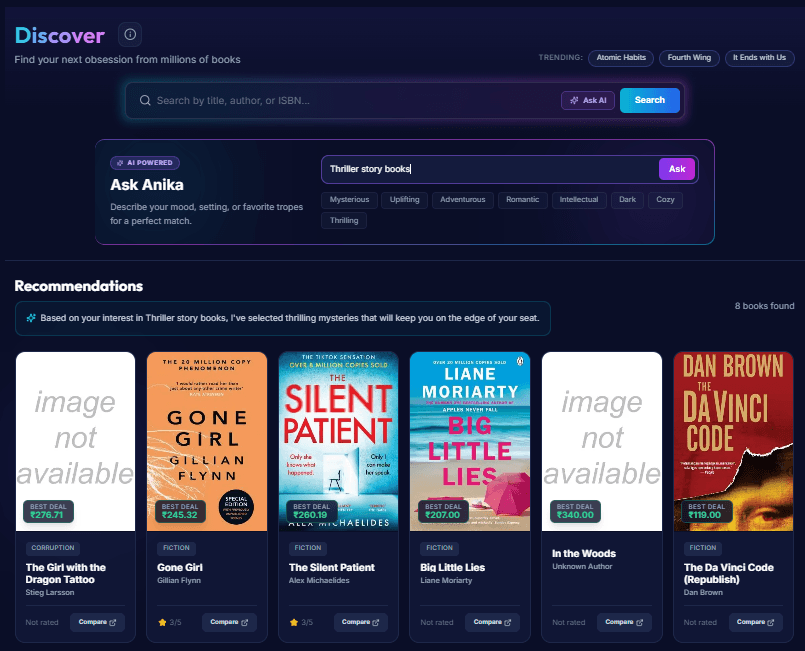
Task: Click the search magnifier icon
Action: tap(145, 100)
